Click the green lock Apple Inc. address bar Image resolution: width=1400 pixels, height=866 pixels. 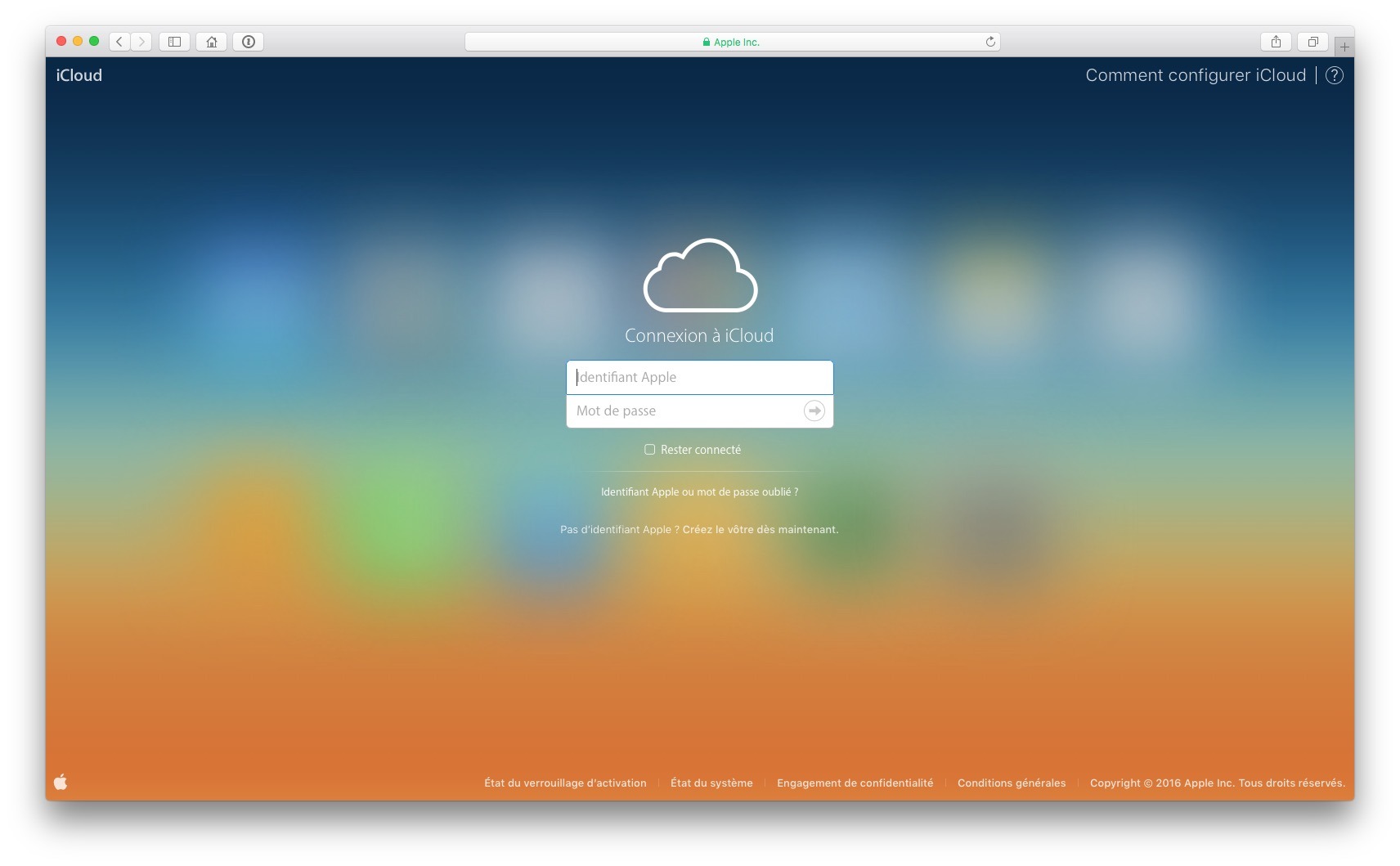click(732, 42)
